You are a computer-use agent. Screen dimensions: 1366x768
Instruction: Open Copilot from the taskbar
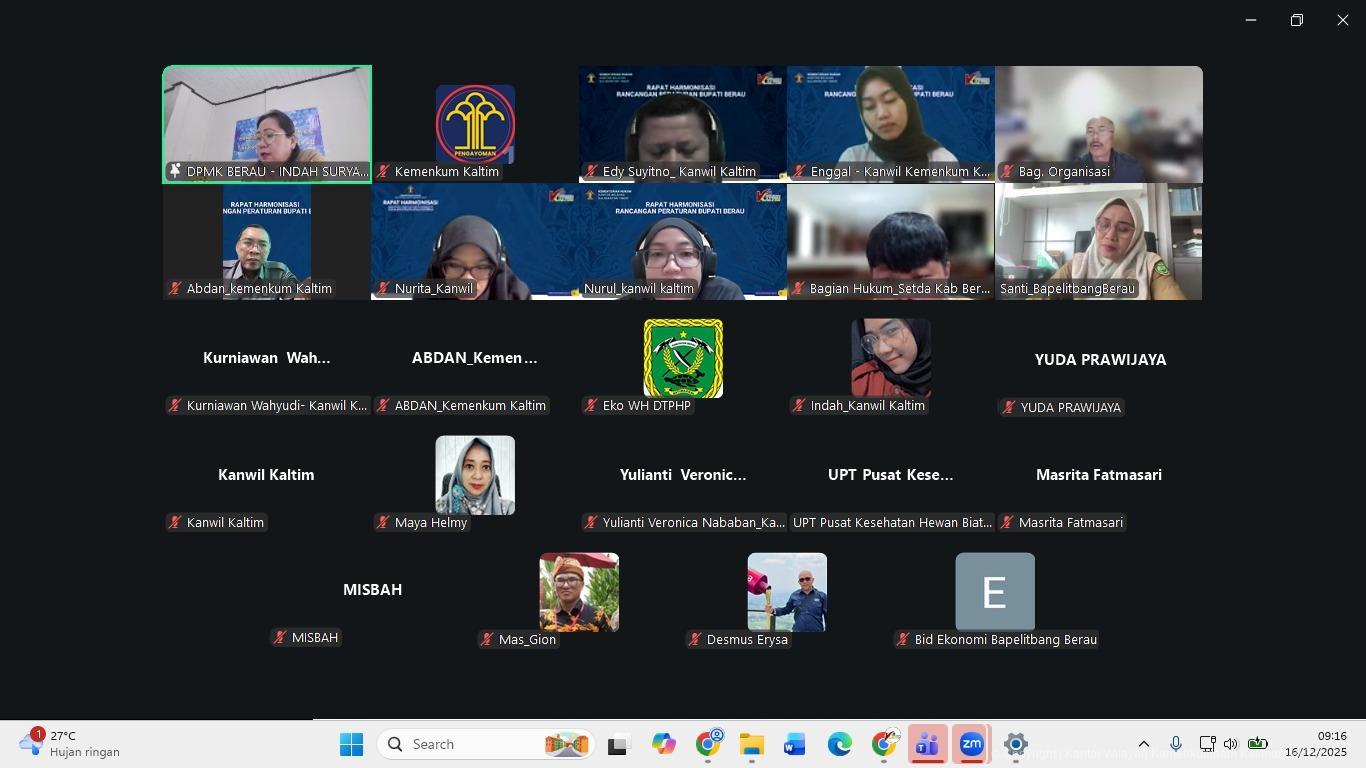(x=663, y=745)
